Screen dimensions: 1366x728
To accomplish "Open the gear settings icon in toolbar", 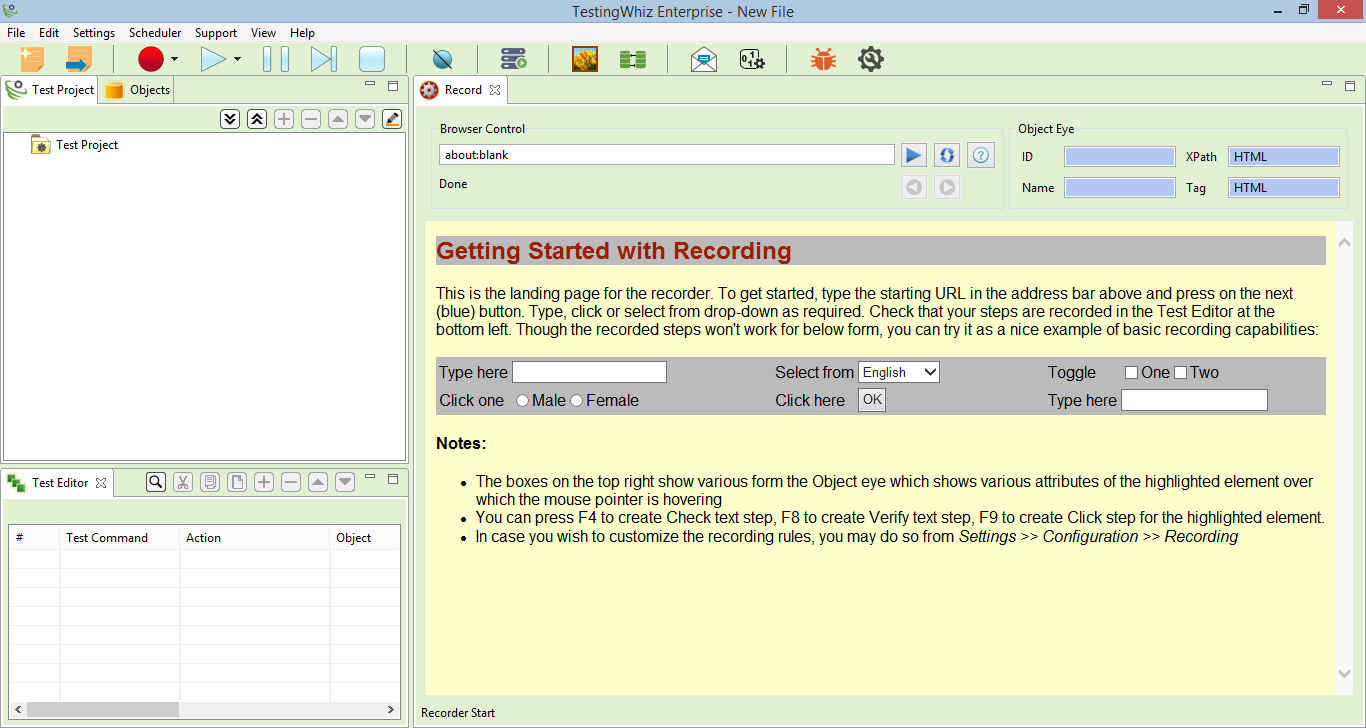I will (871, 60).
